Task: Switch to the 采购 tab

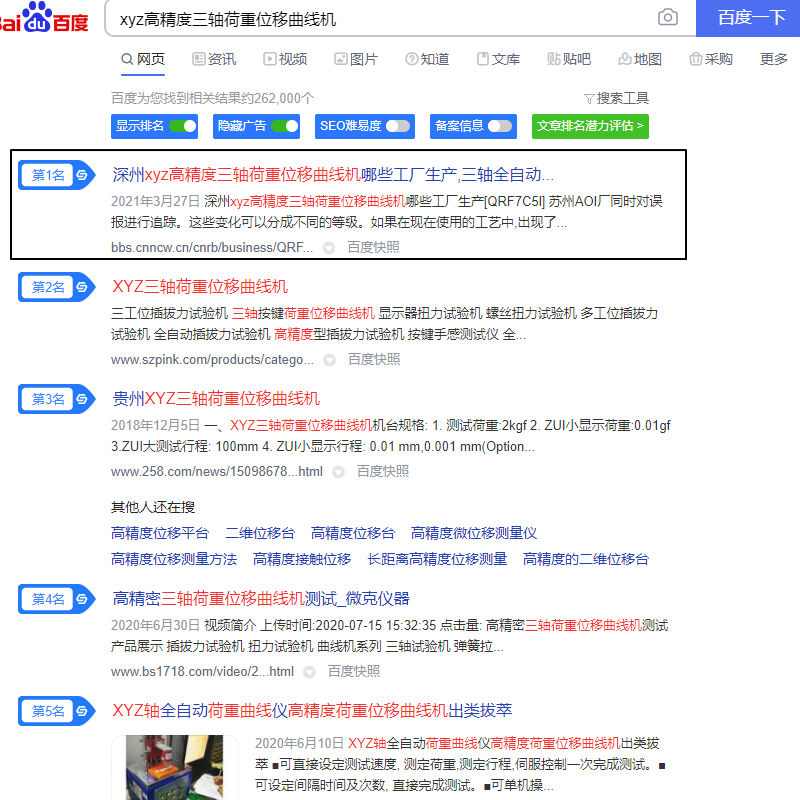Action: click(711, 59)
